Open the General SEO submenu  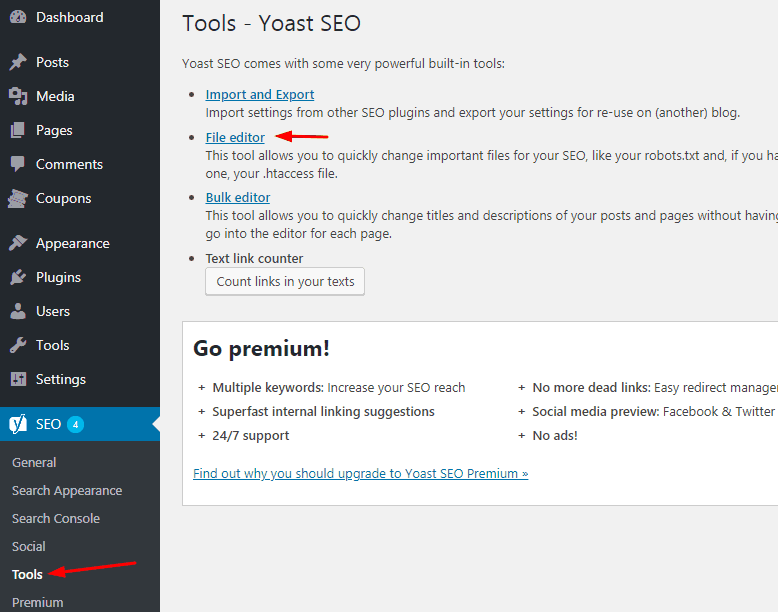pos(34,462)
